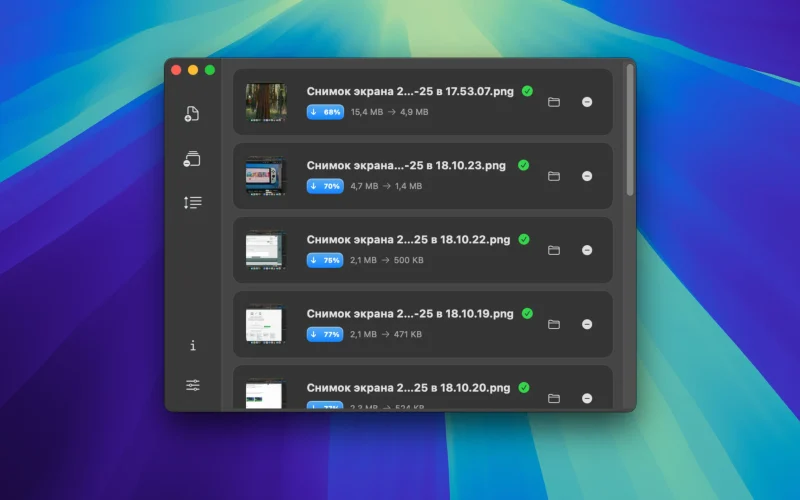Click the 68% compression badge
800x500 pixels.
point(326,112)
